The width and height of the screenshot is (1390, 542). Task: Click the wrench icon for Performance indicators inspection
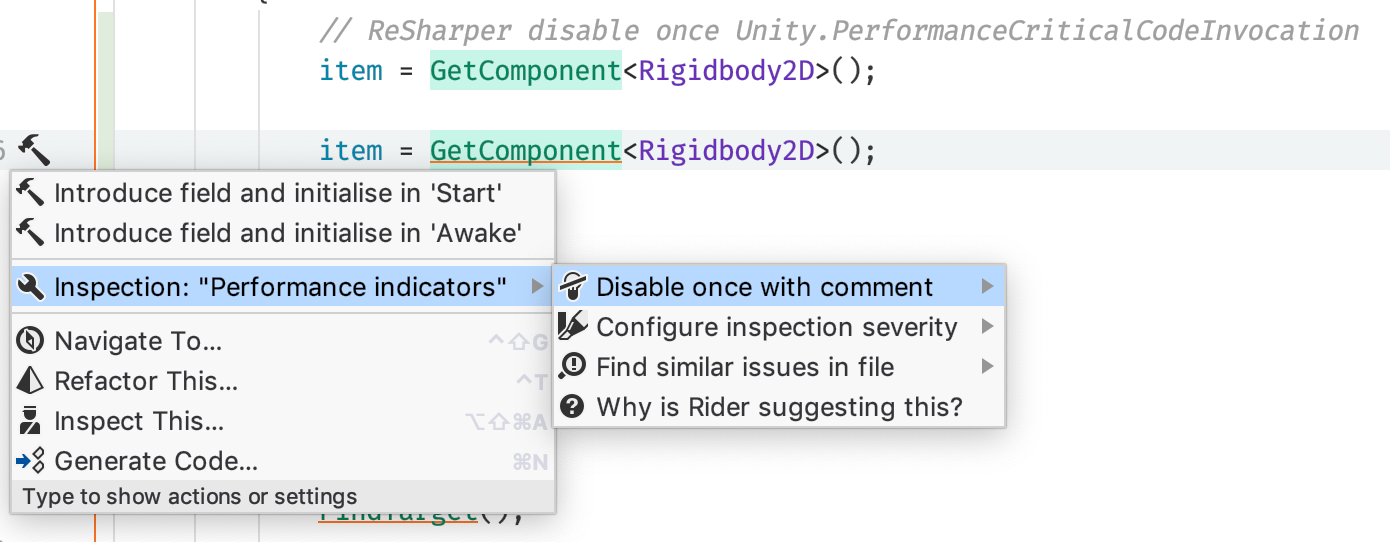click(x=31, y=288)
